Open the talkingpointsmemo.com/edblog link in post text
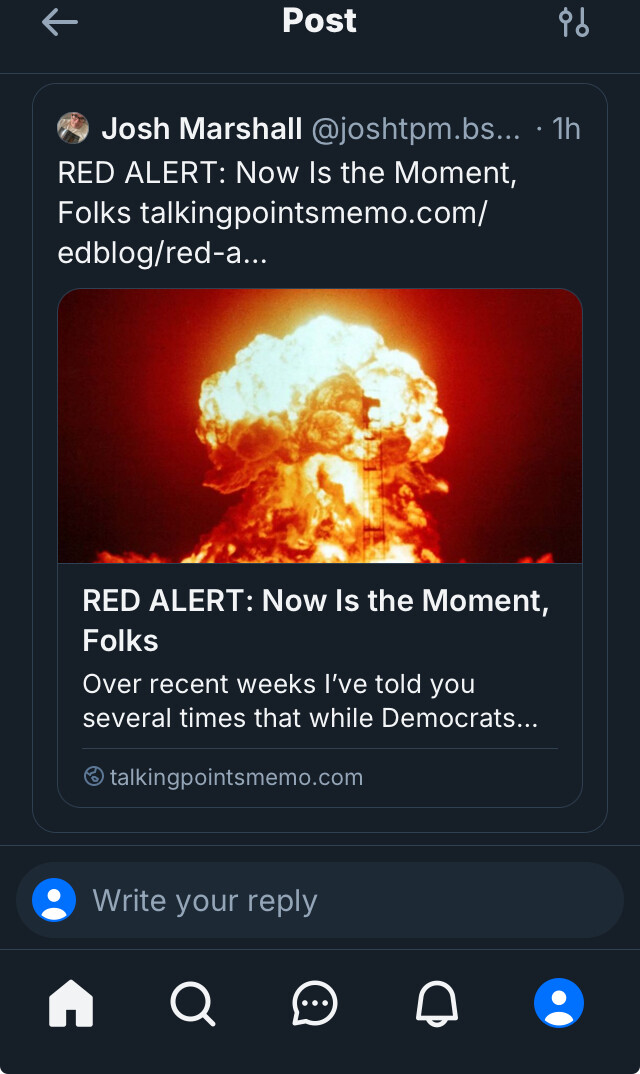Viewport: 640px width, 1074px height. pos(313,213)
